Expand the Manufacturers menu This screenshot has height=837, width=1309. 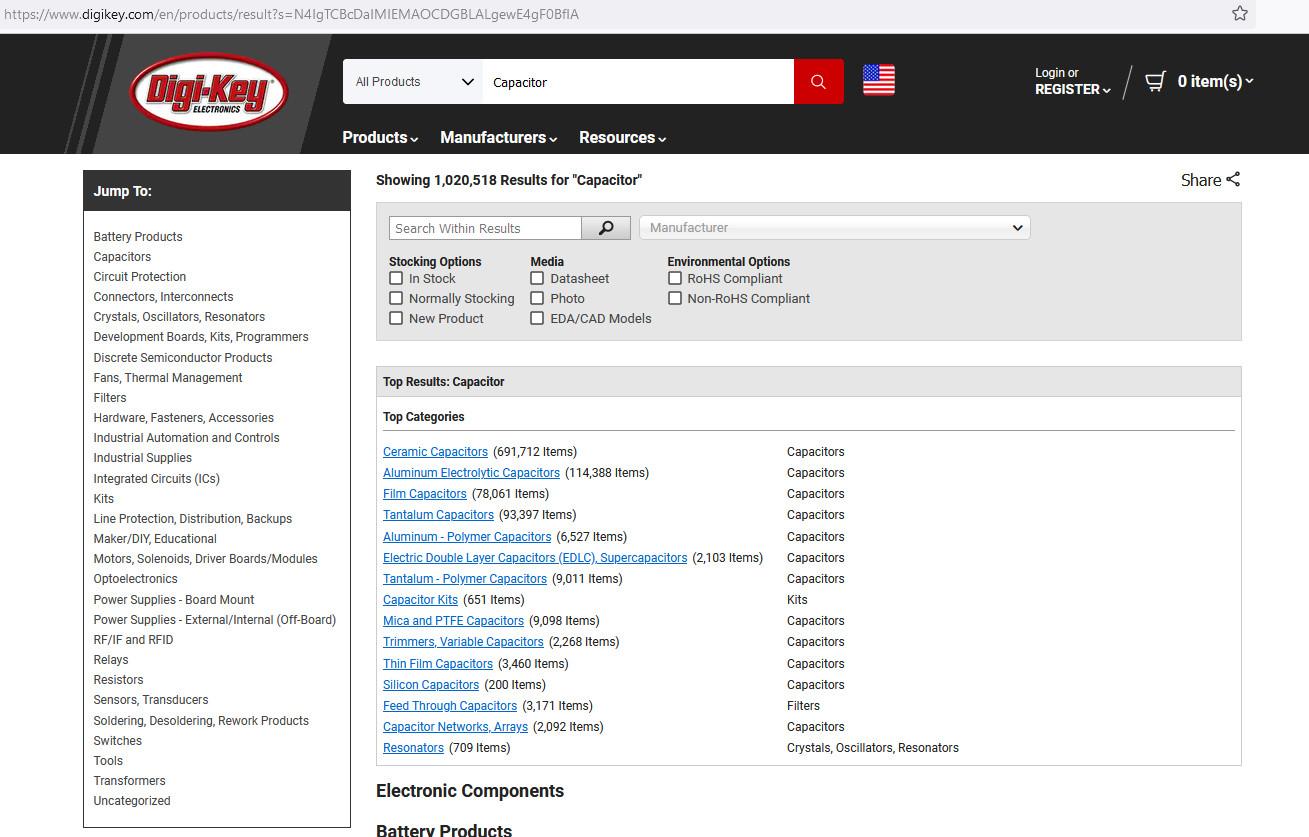point(498,138)
